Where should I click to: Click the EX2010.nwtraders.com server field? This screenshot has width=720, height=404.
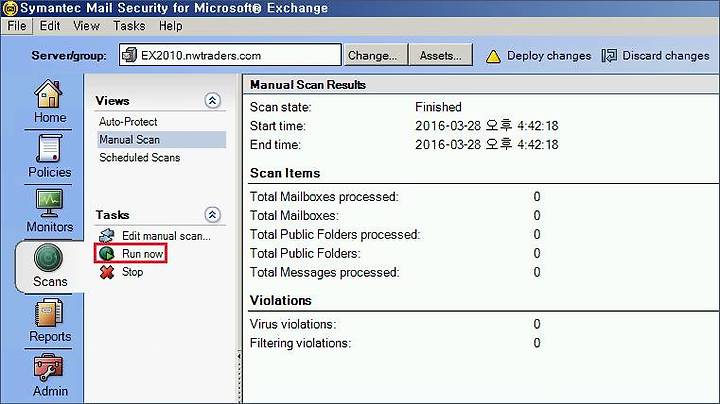click(x=230, y=55)
